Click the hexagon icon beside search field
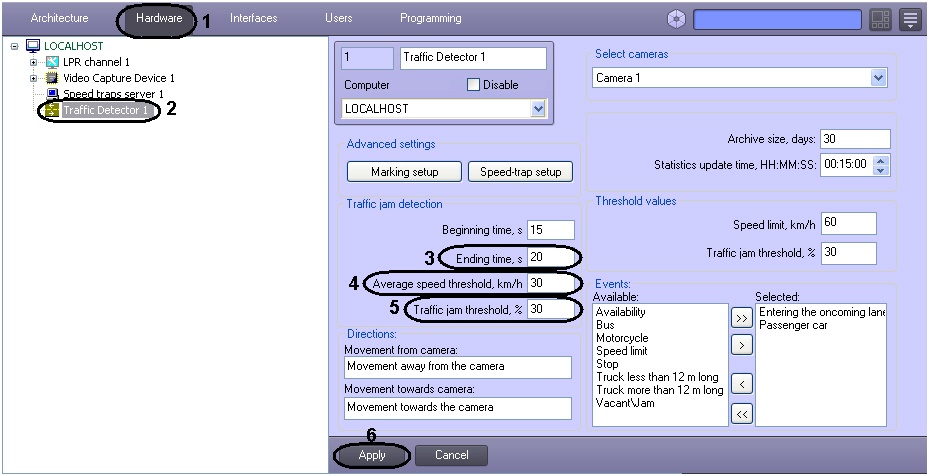Screen dimensions: 929x476 click(x=676, y=20)
